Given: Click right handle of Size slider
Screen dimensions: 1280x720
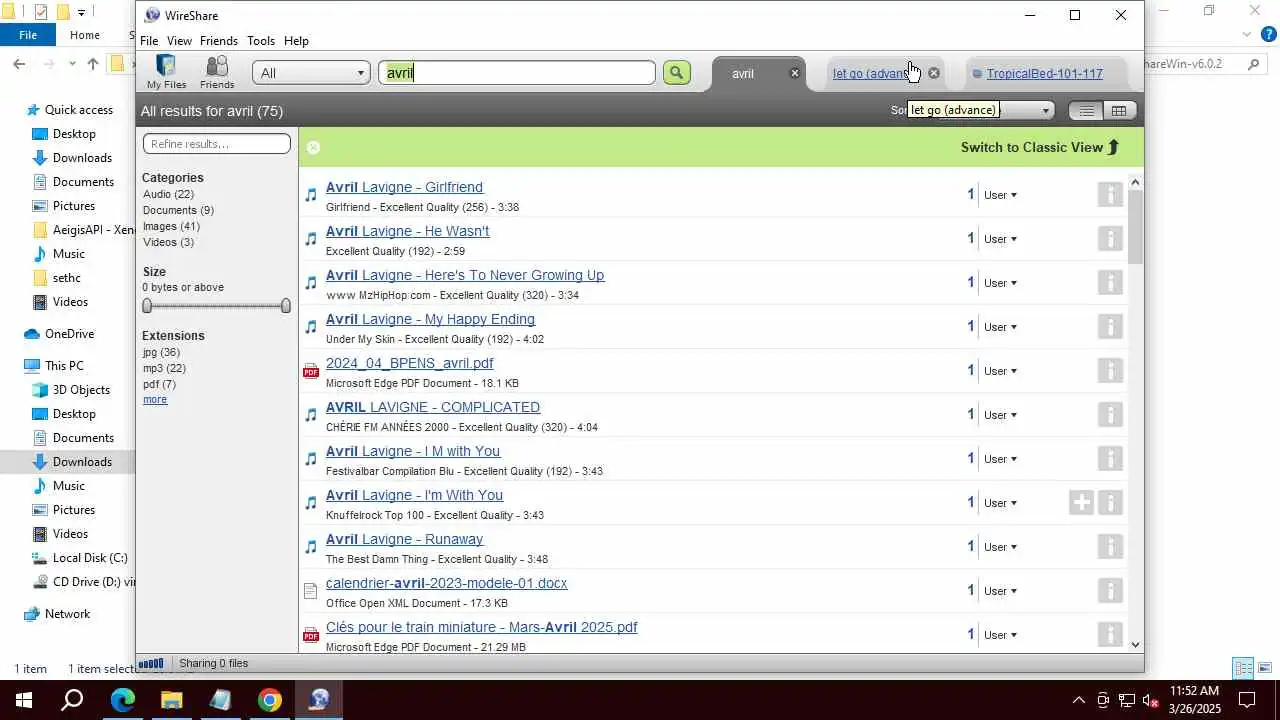Looking at the screenshot, I should [285, 305].
